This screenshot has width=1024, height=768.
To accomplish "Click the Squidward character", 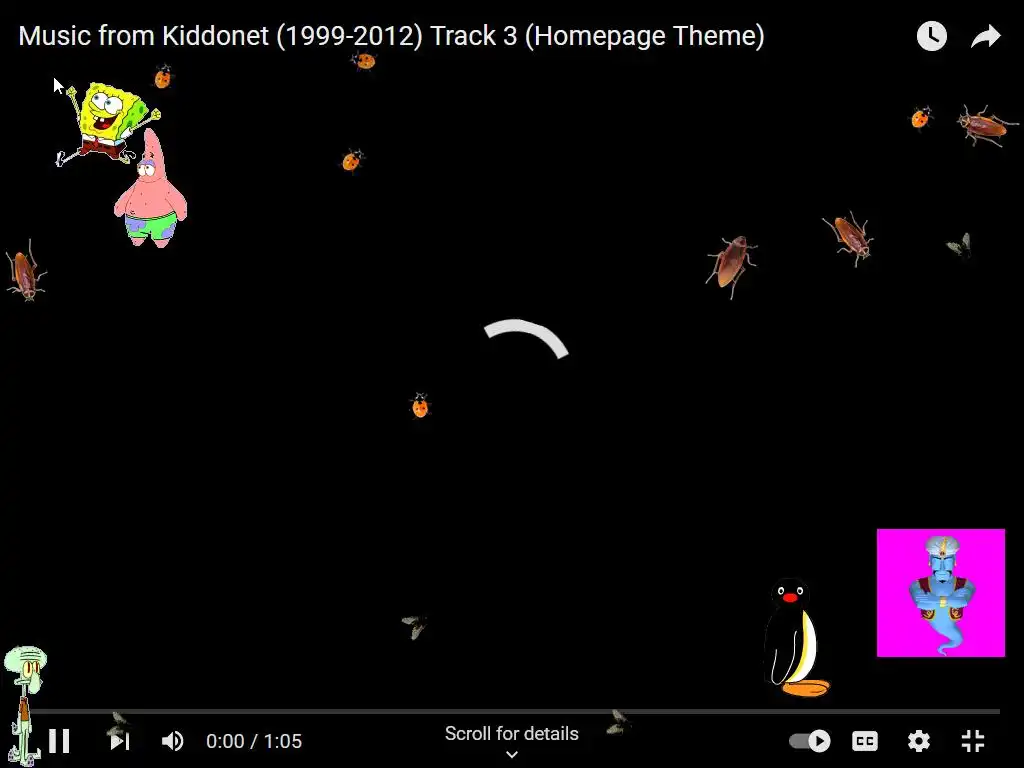I will 24,705.
